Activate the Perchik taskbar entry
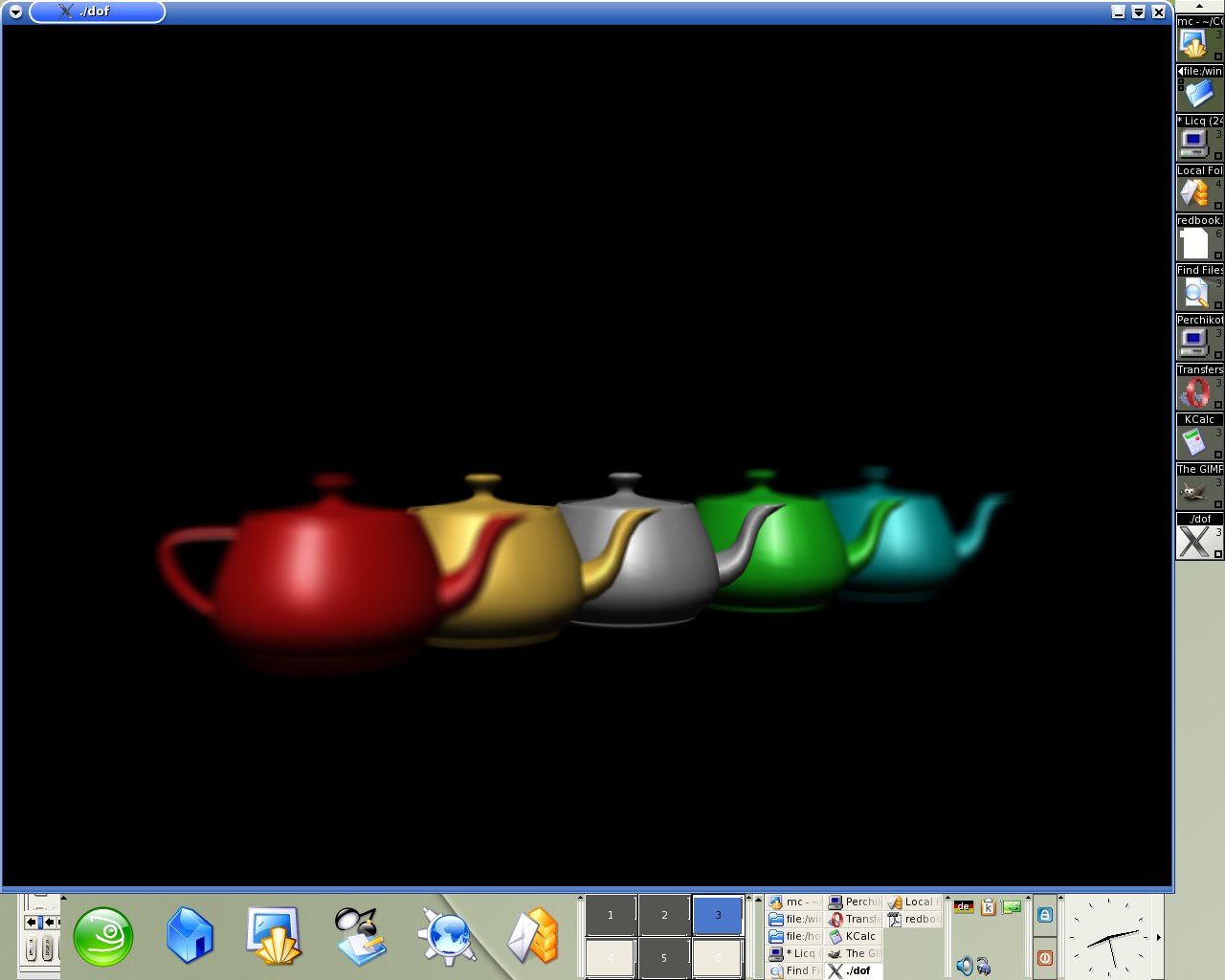The image size is (1225, 980). click(x=854, y=902)
